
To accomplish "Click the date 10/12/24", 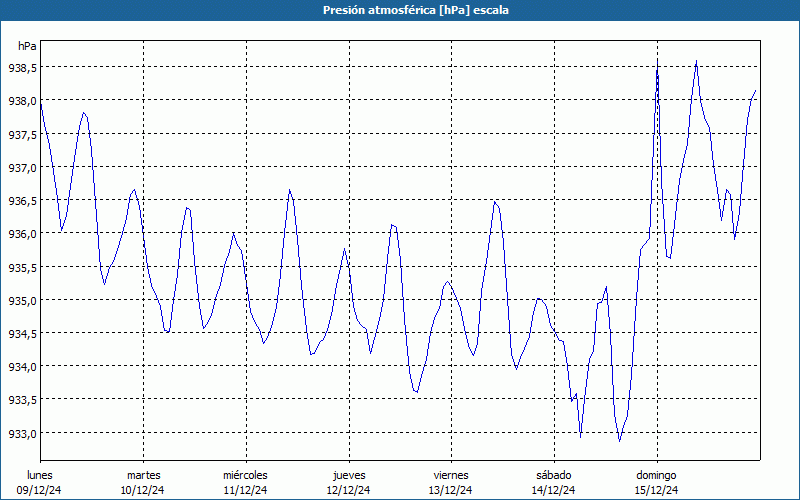I will 142,490.
